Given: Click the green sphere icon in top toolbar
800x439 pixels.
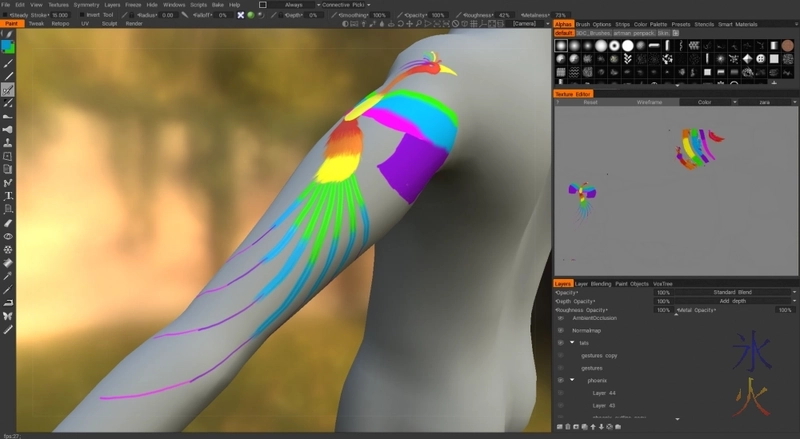Looking at the screenshot, I should (x=250, y=15).
